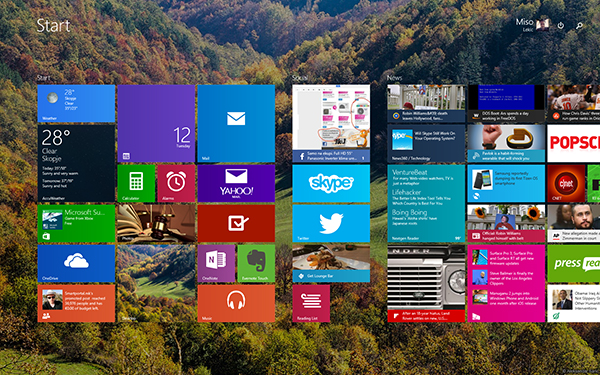Open the Nextgen Reader VentureBeat tile

[426, 204]
